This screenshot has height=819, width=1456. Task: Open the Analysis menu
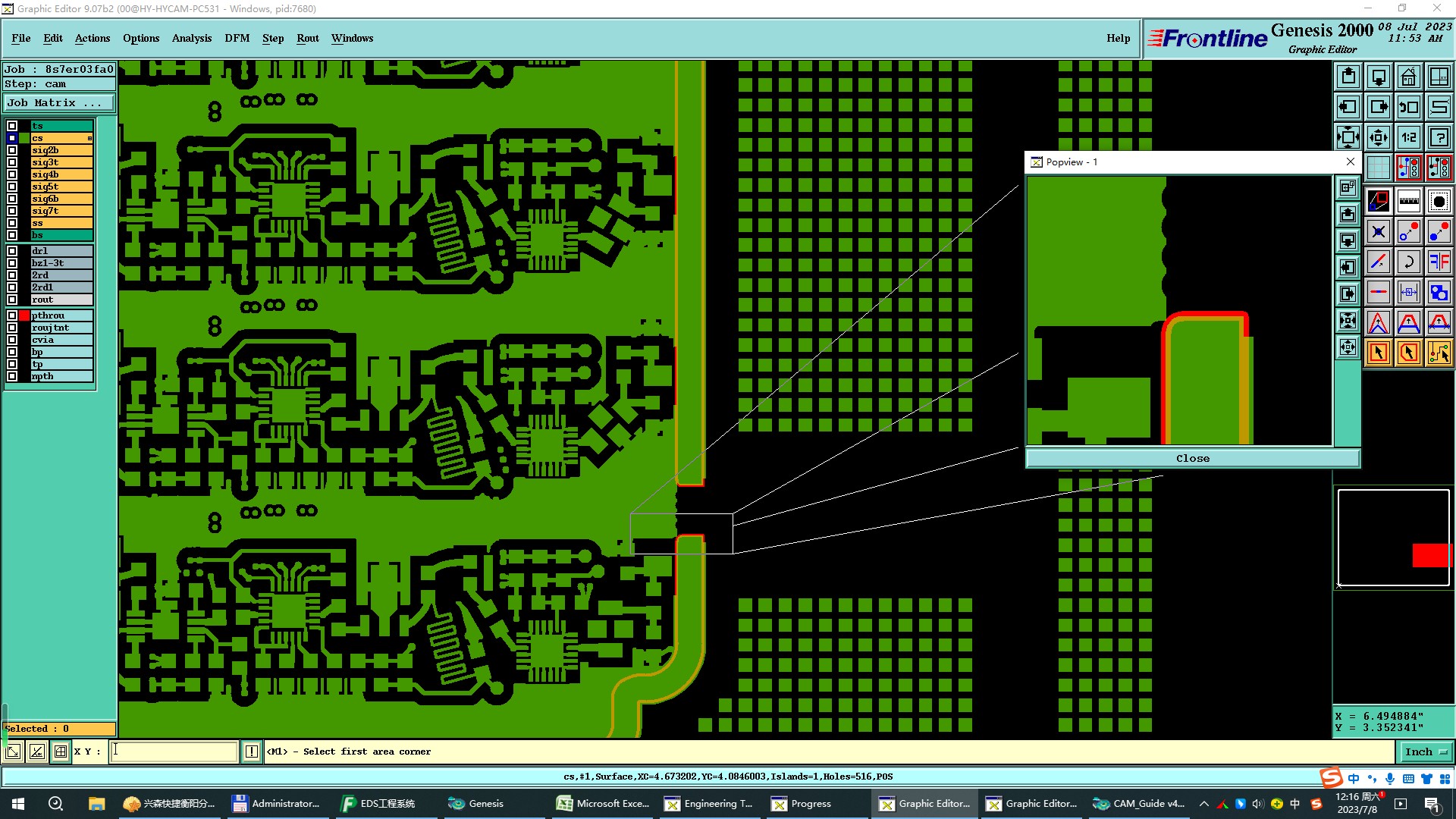(191, 38)
